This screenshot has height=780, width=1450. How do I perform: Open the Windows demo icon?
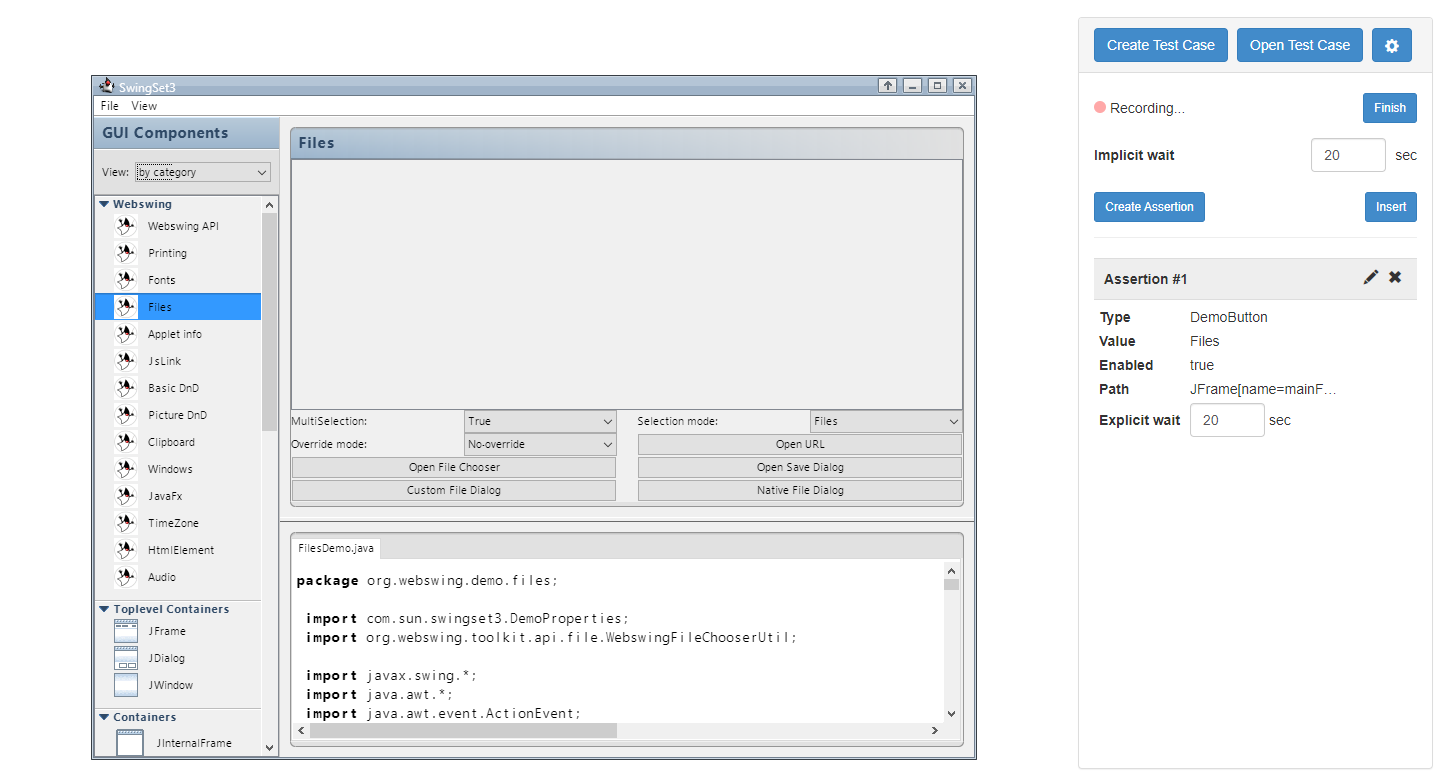point(126,469)
